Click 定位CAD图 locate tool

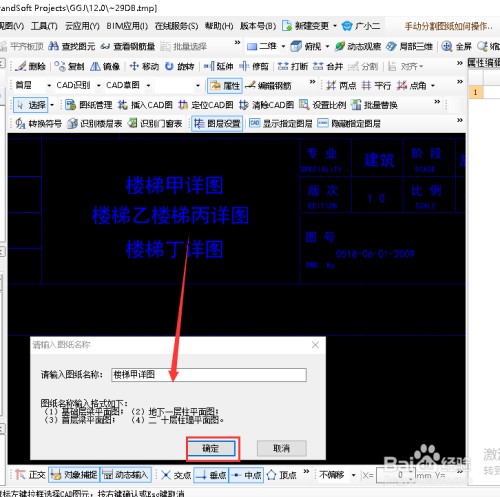[x=206, y=105]
